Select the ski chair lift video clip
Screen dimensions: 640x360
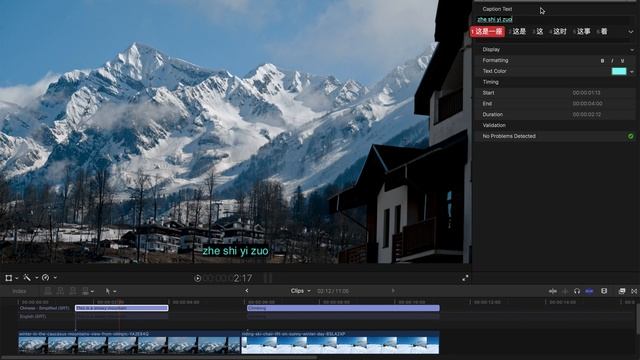point(340,342)
